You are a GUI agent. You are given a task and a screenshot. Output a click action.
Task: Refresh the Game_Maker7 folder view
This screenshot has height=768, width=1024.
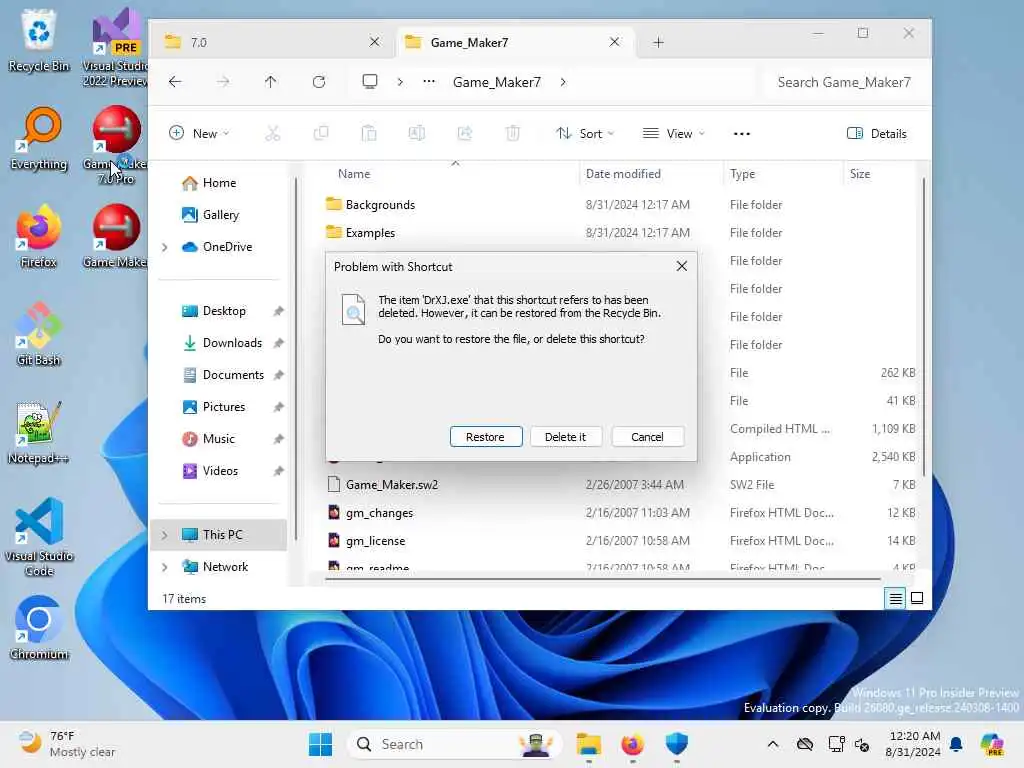point(319,82)
